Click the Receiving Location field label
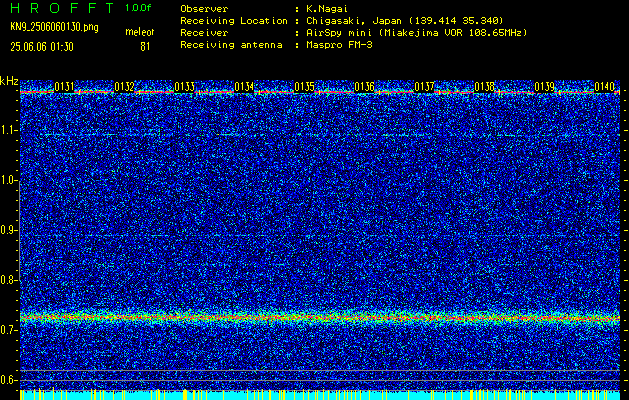The height and width of the screenshot is (400, 629). pyautogui.click(x=234, y=21)
